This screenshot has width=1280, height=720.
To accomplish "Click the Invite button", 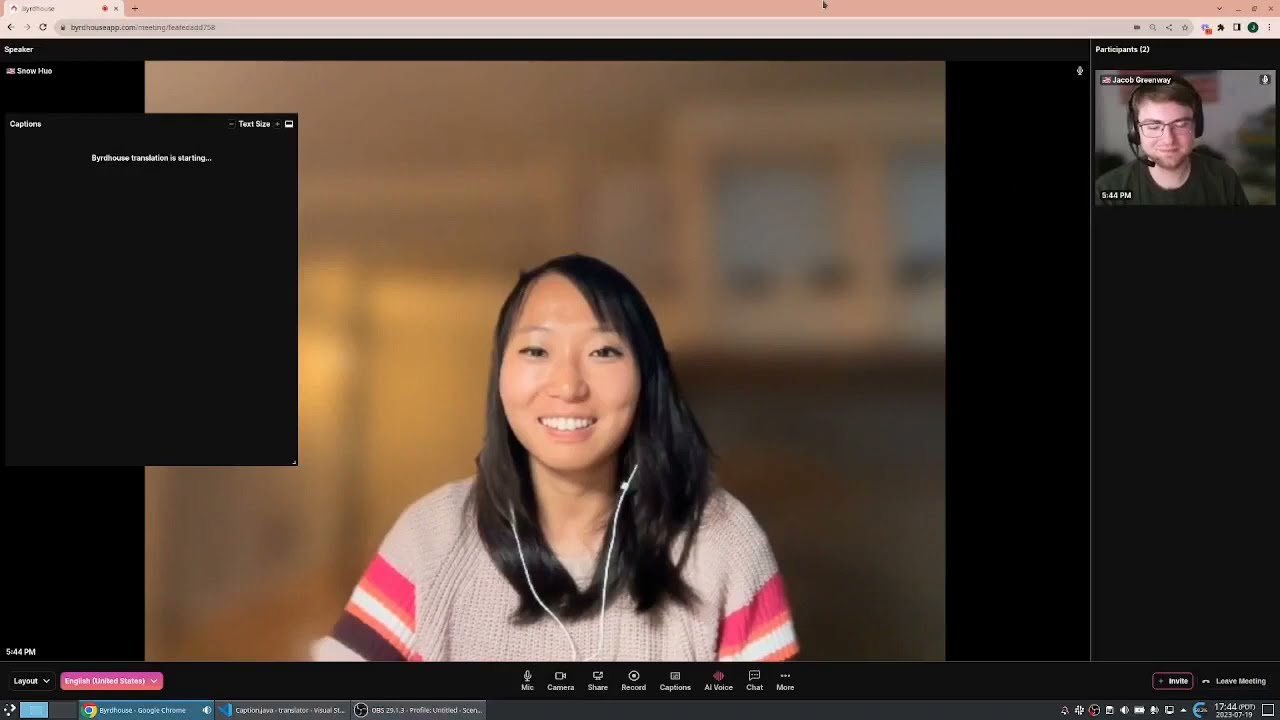I will tap(1173, 681).
